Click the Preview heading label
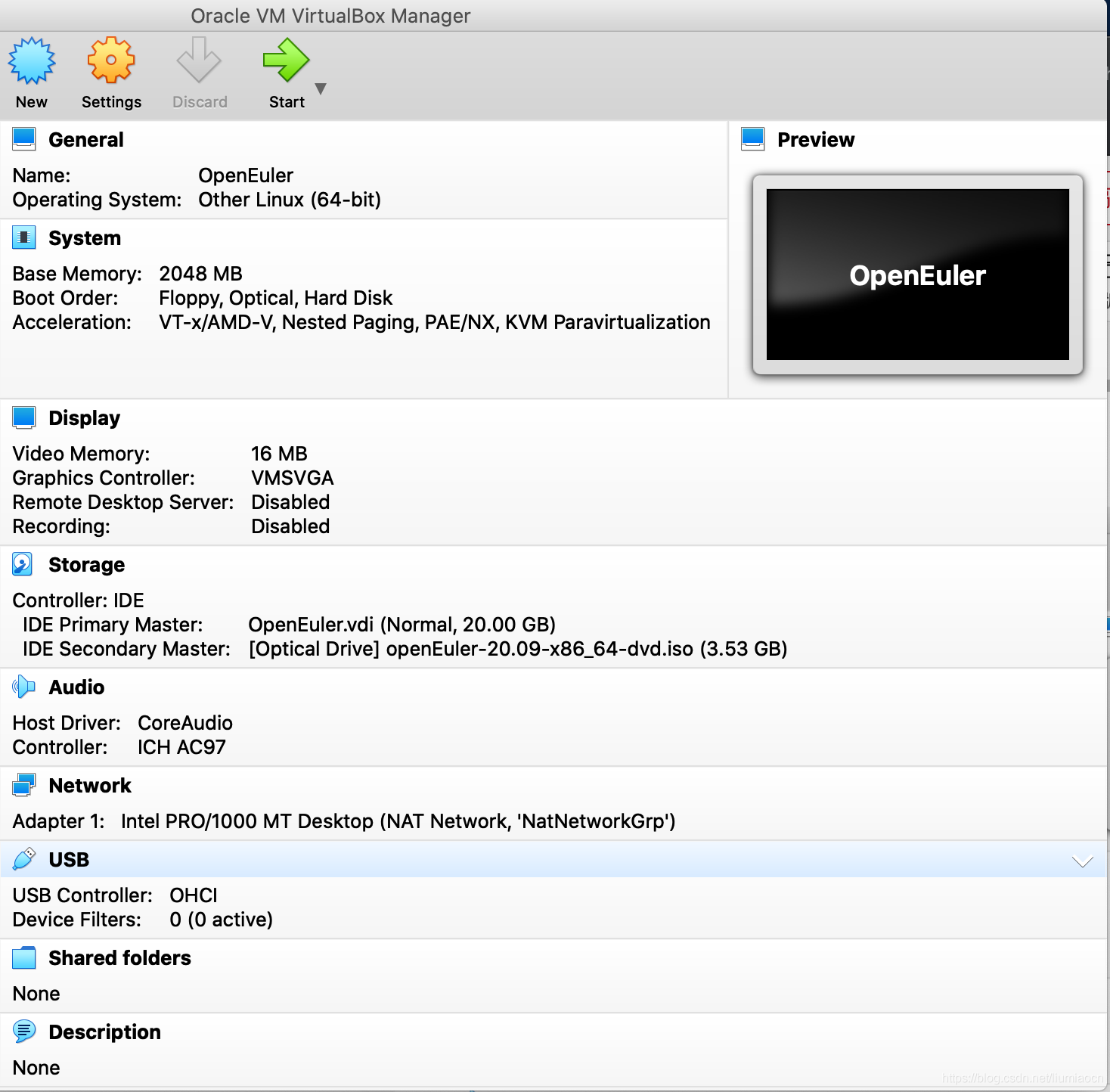 pyautogui.click(x=816, y=140)
